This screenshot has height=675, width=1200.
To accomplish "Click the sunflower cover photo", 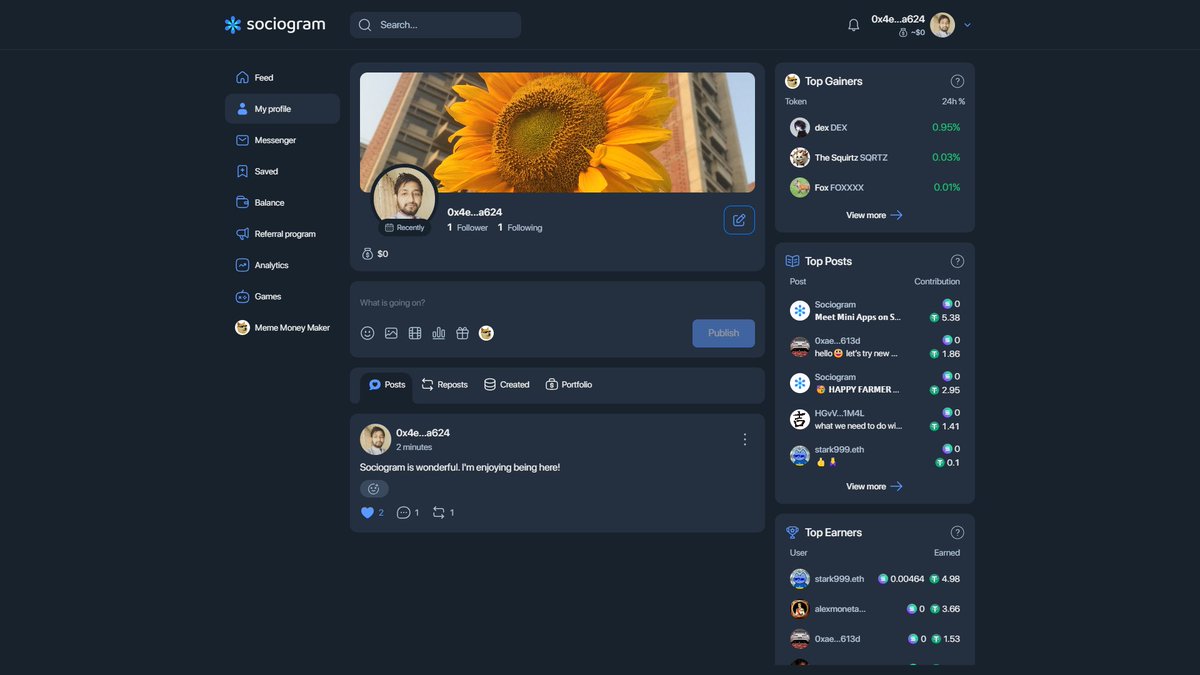I will pyautogui.click(x=557, y=132).
